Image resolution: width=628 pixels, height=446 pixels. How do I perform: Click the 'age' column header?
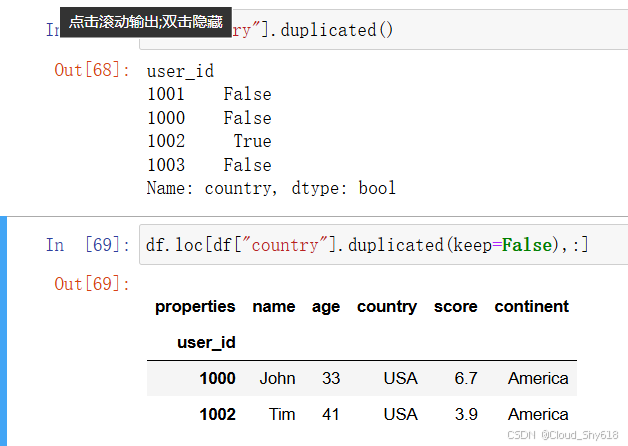coord(326,307)
